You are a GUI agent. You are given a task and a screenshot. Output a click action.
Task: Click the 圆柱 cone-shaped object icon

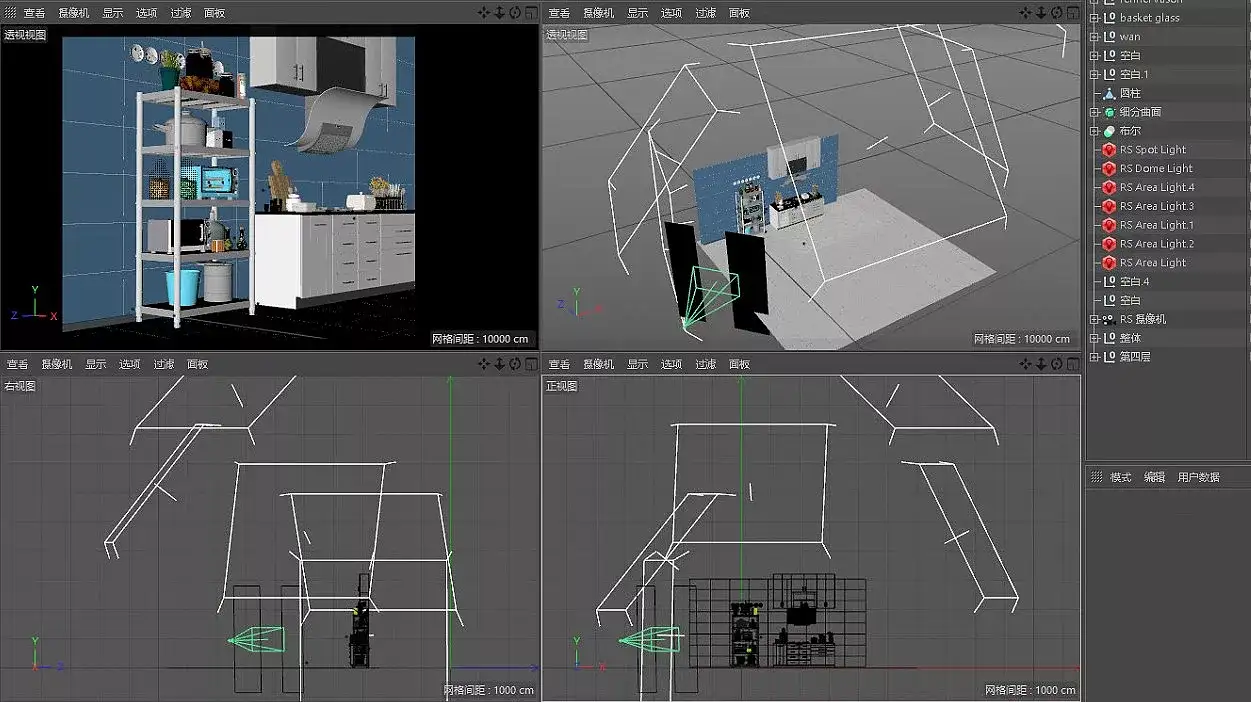click(x=1109, y=93)
